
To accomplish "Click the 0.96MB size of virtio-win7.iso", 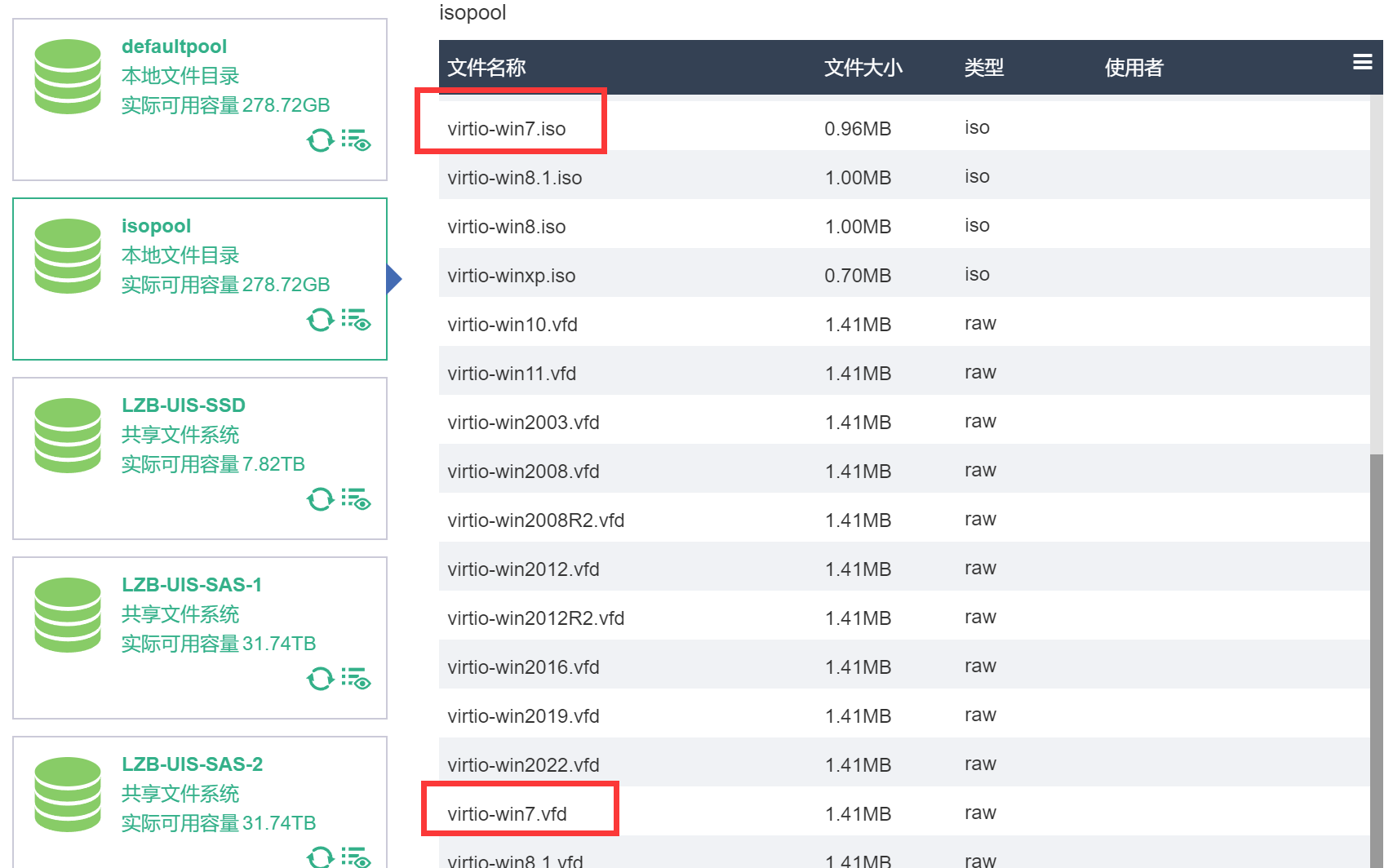I will coord(858,129).
